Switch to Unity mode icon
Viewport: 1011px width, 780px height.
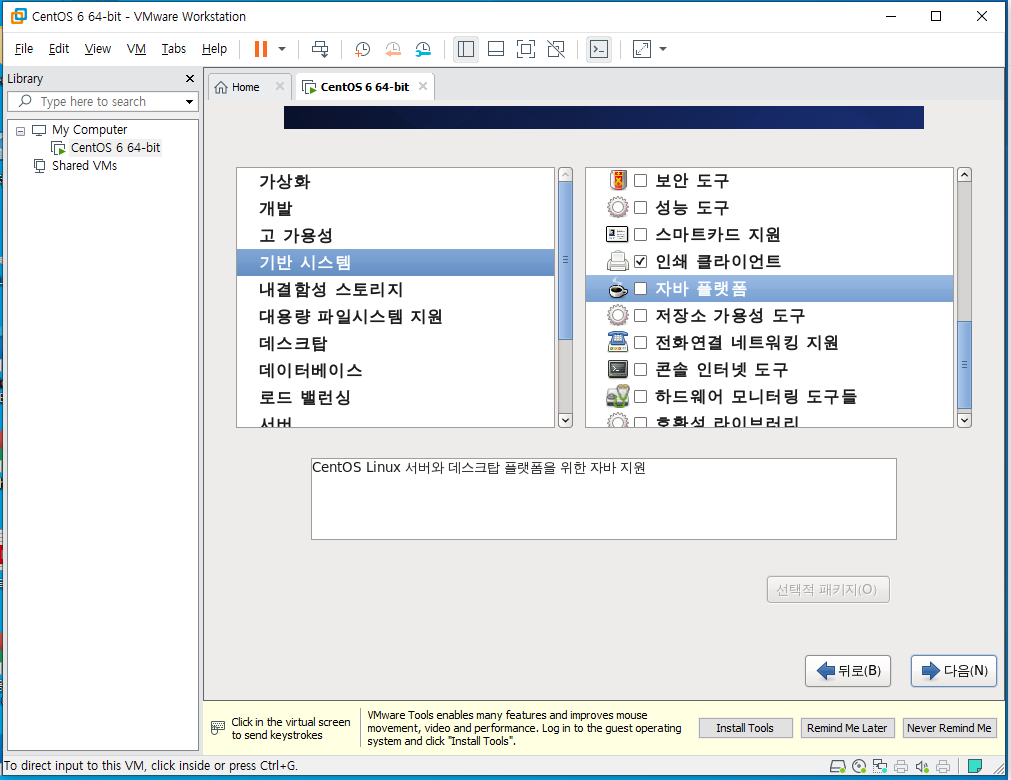[x=556, y=49]
